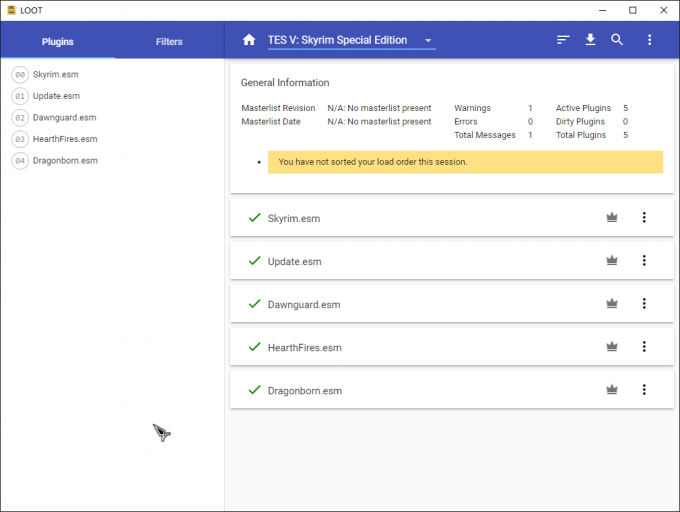The width and height of the screenshot is (680, 512).
Task: Click the sort plugins icon in header
Action: point(563,40)
